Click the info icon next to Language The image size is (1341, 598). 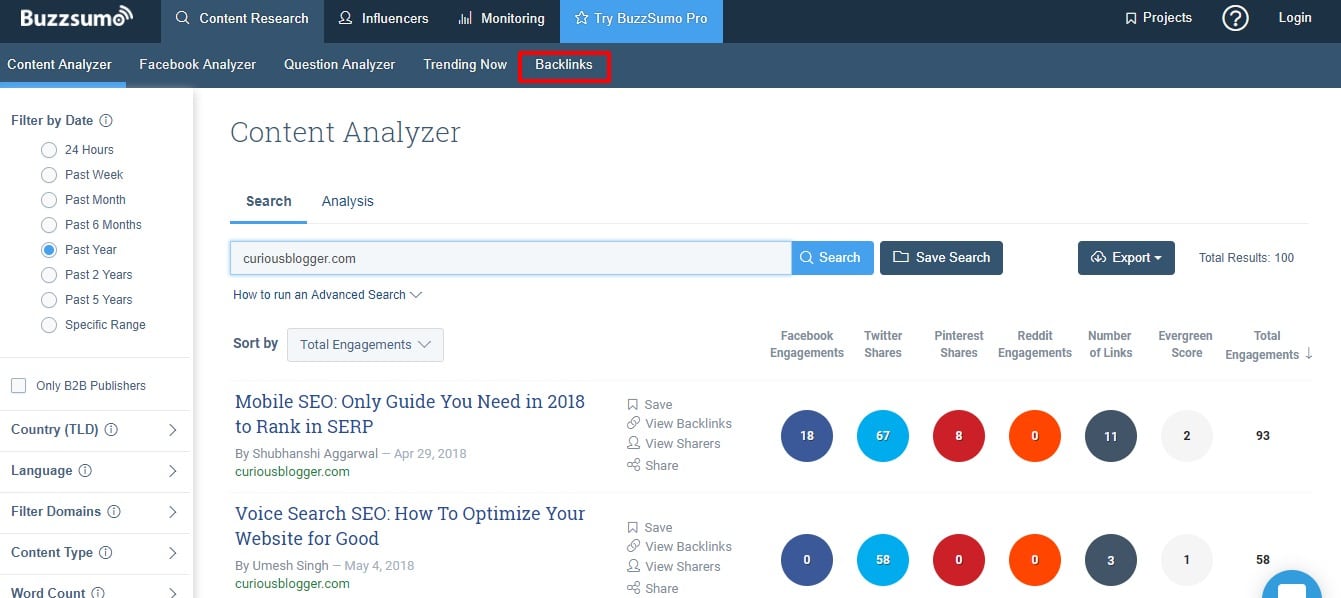[85, 471]
